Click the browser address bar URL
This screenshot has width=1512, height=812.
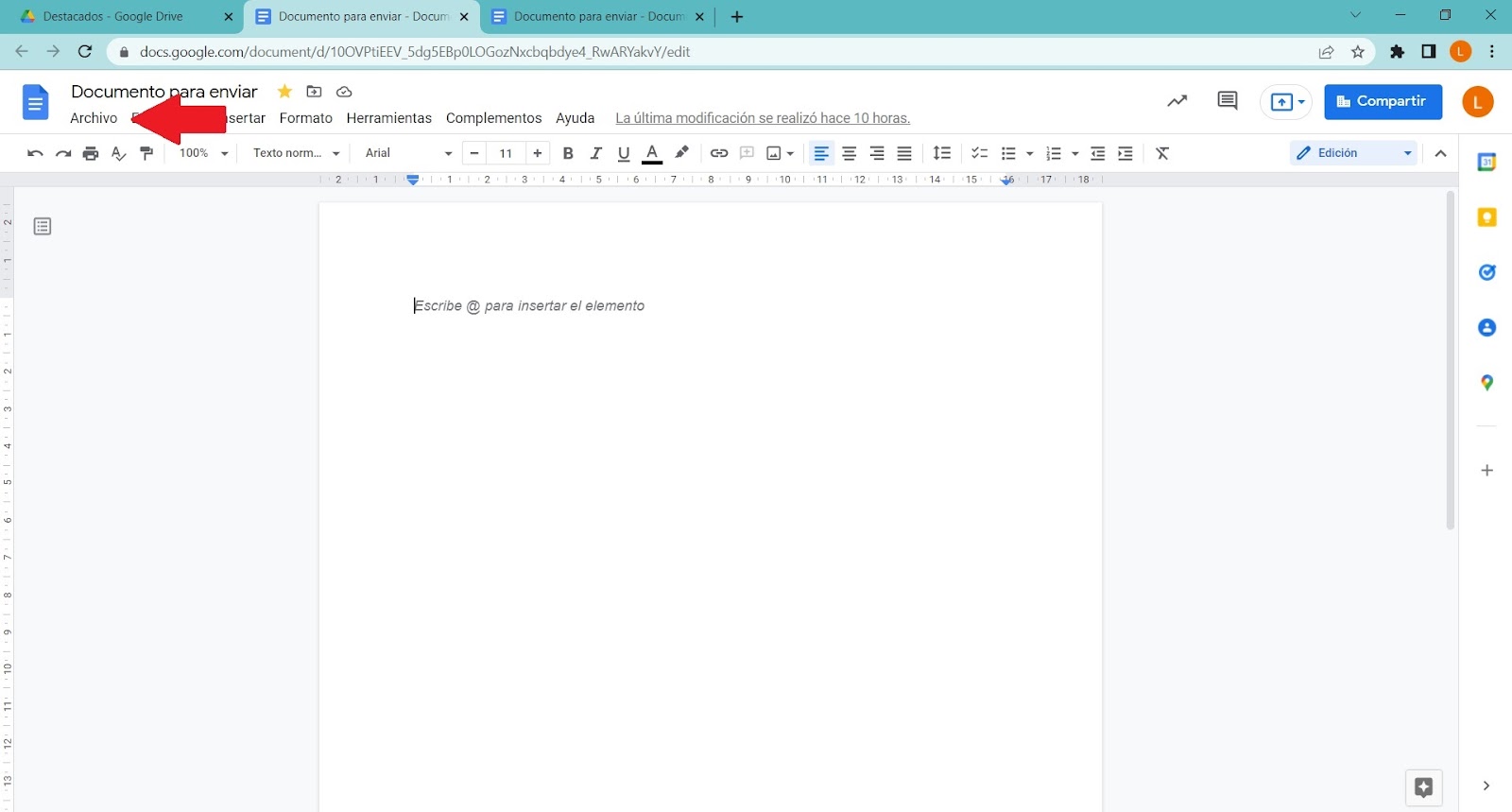click(x=415, y=52)
